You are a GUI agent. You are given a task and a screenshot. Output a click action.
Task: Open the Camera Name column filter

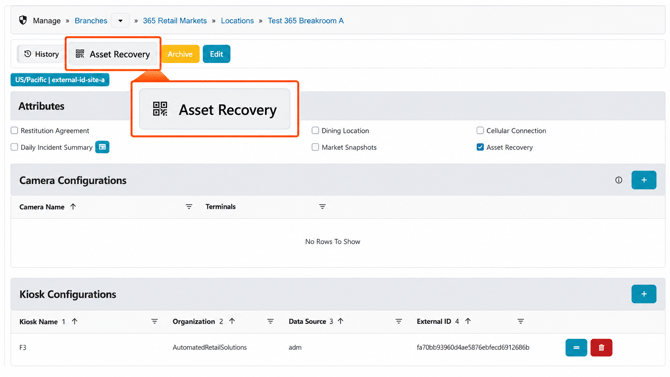[189, 206]
